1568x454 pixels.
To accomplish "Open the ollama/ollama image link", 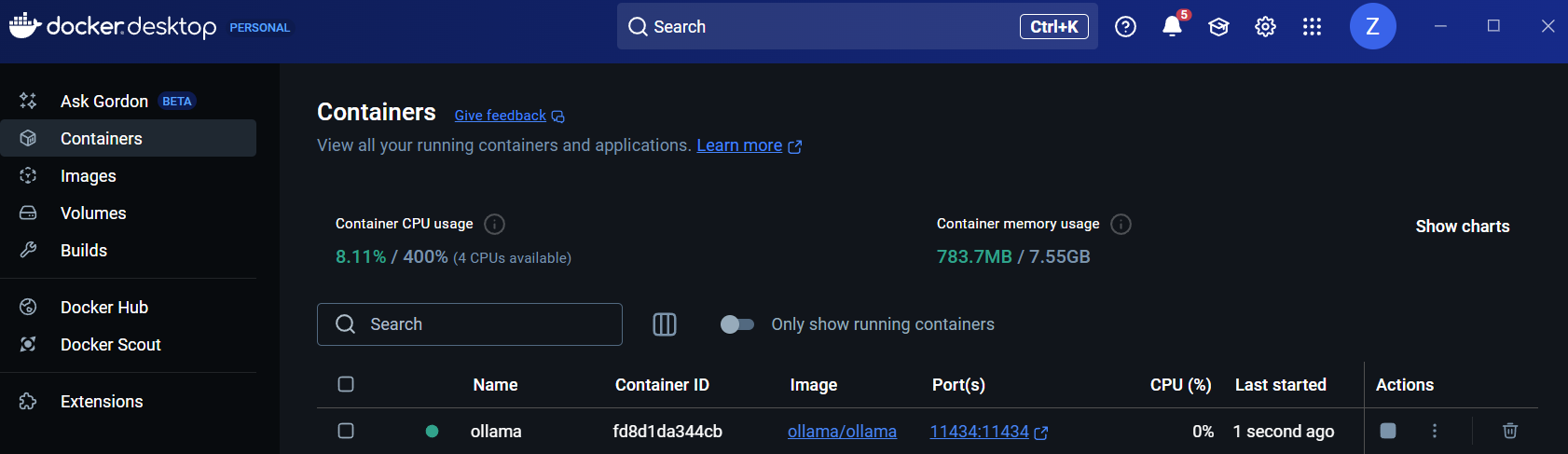I will (x=842, y=432).
